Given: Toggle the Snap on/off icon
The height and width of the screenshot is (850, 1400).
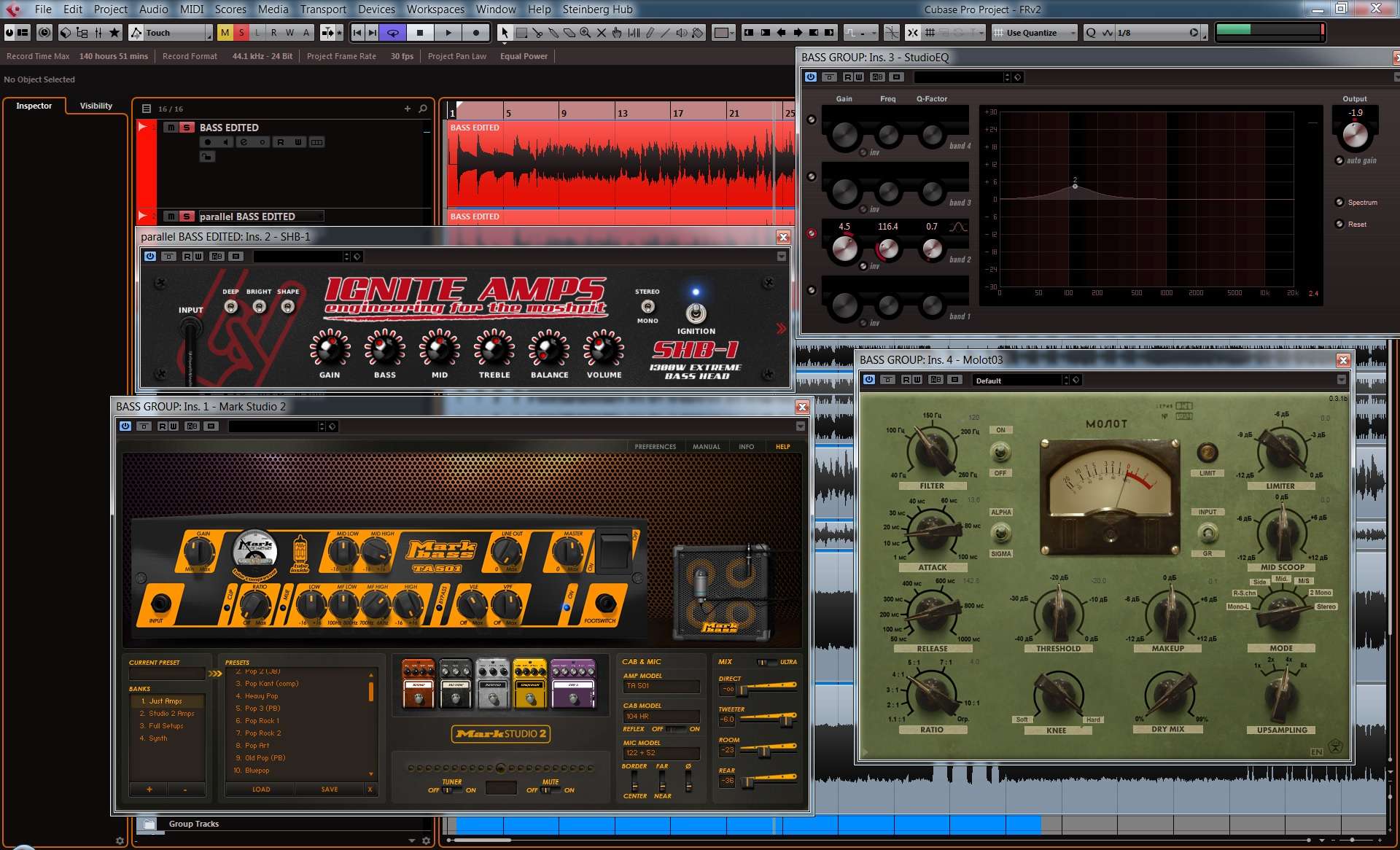Looking at the screenshot, I should click(913, 33).
